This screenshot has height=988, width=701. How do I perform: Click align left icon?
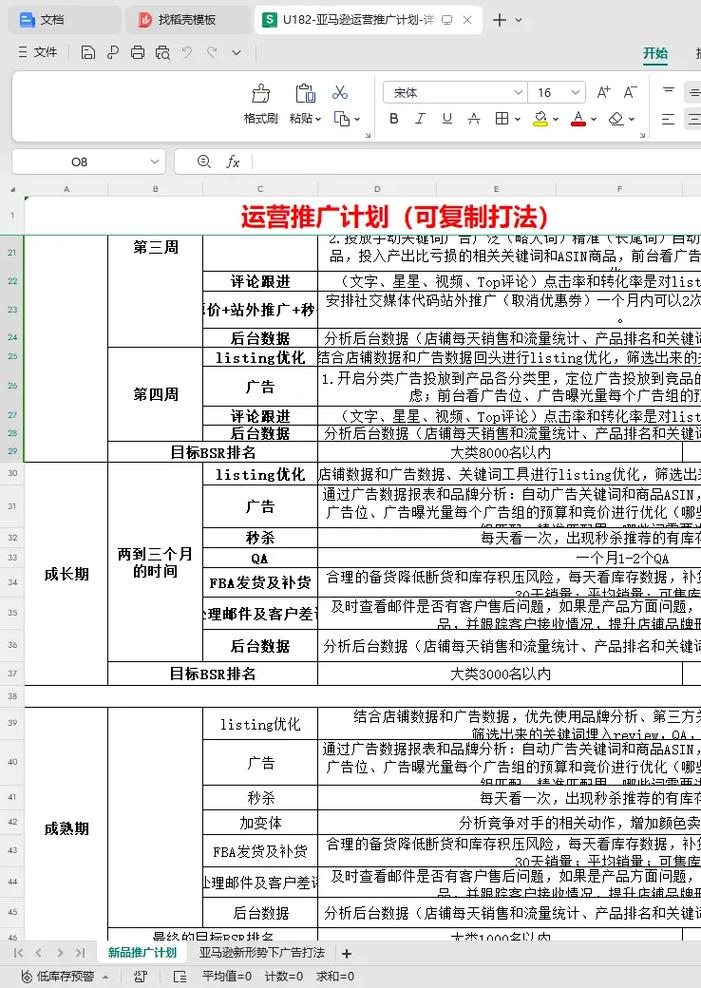coord(669,118)
